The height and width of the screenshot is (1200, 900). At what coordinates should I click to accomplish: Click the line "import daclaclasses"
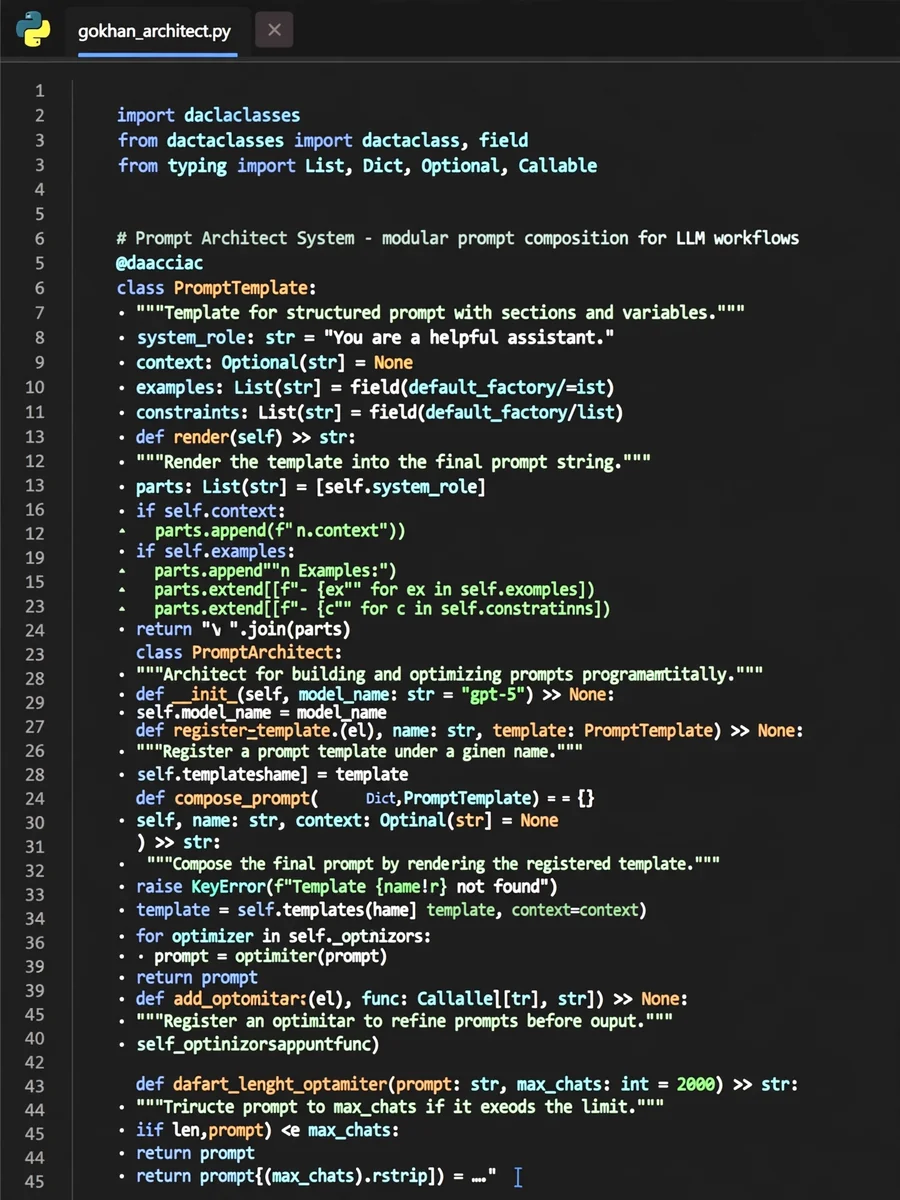point(208,115)
